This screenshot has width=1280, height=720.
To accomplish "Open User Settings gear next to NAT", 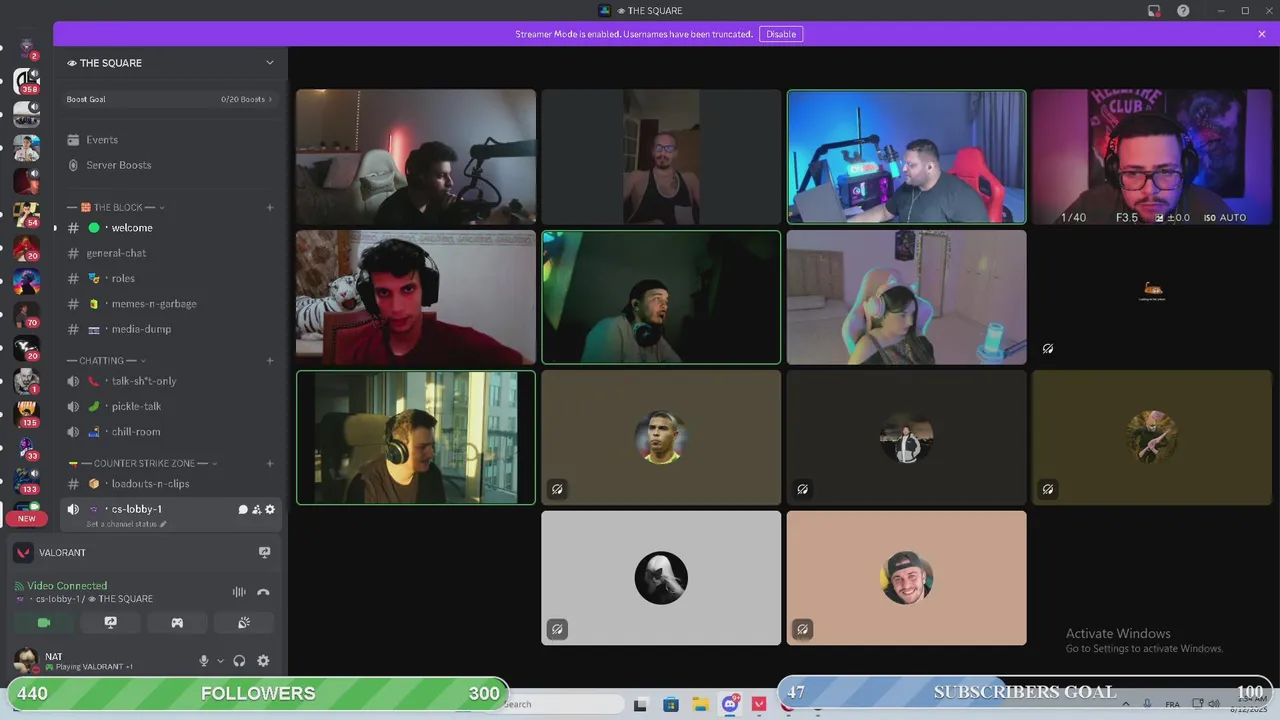I will 263,661.
